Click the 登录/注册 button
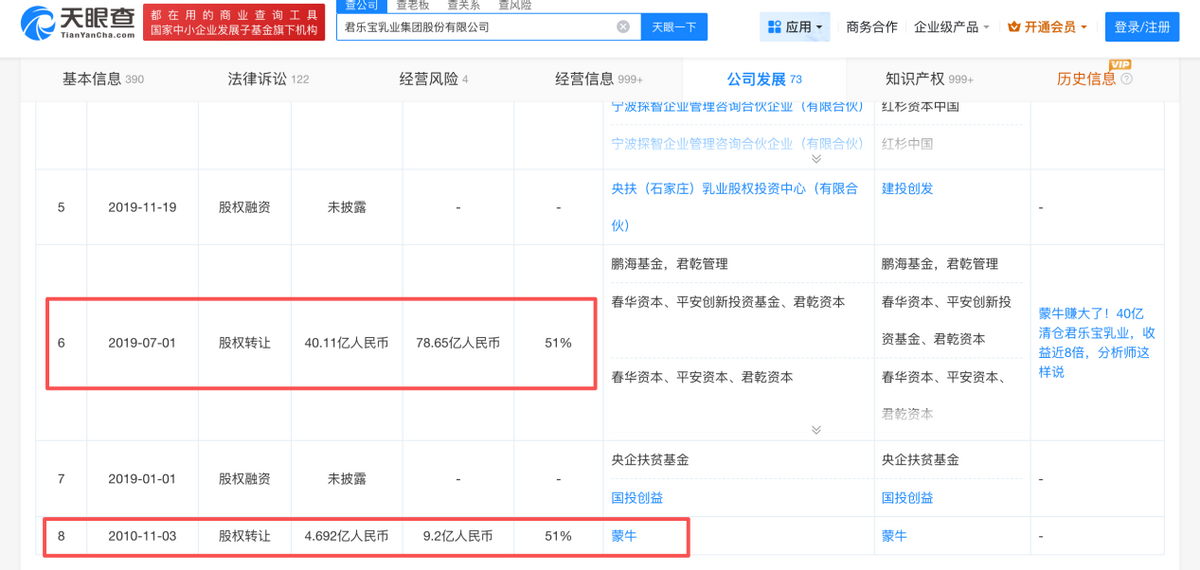The height and width of the screenshot is (570, 1200). [1142, 27]
